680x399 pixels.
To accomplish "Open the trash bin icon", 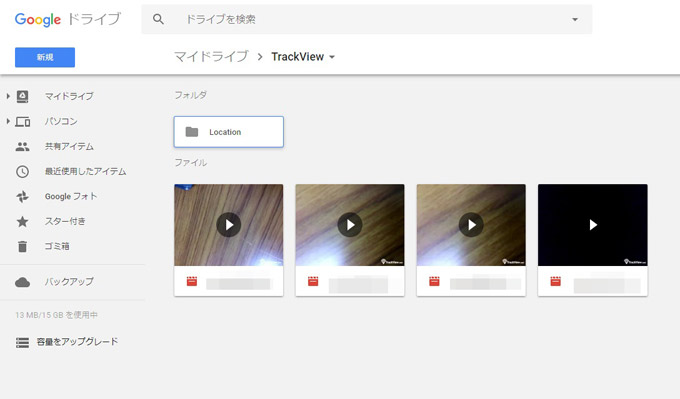I will click(23, 246).
